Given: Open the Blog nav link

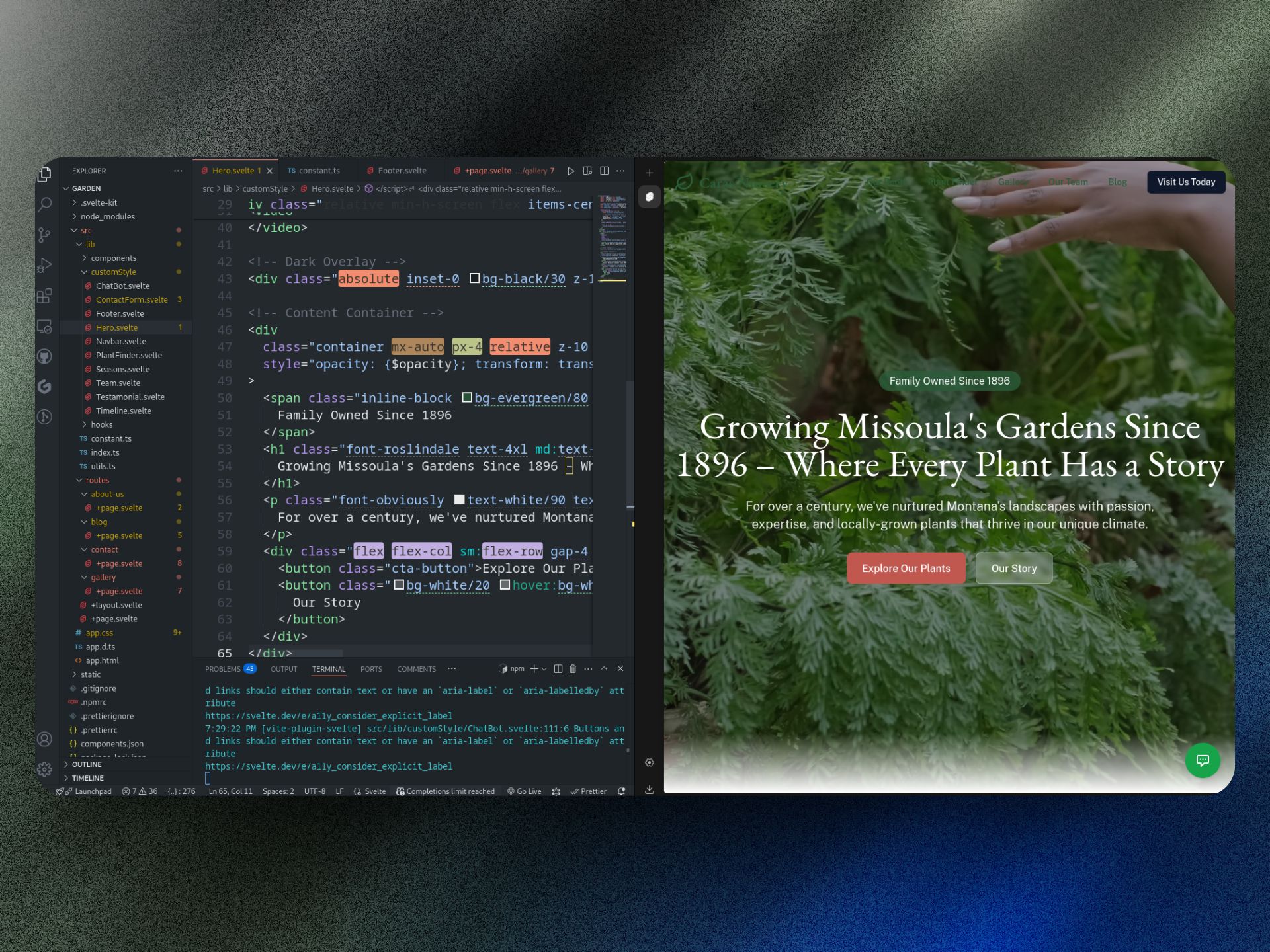Looking at the screenshot, I should click(1117, 182).
